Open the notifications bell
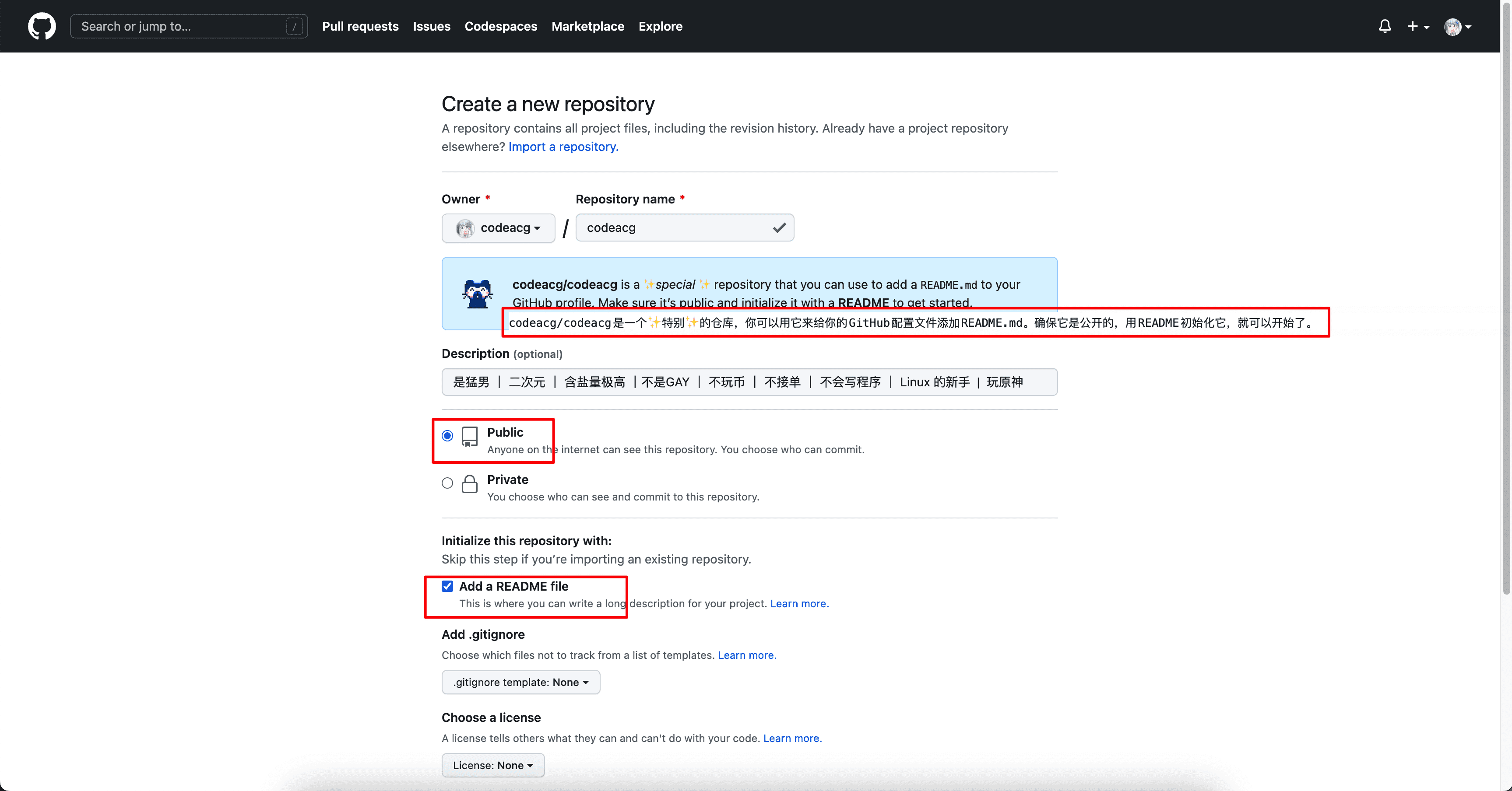Viewport: 1512px width, 791px height. coord(1385,26)
